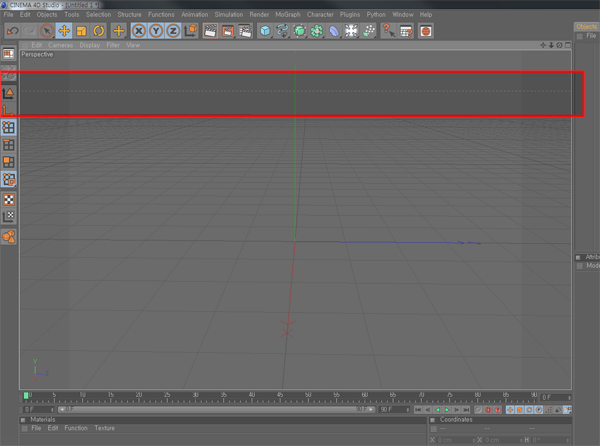Image resolution: width=600 pixels, height=446 pixels.
Task: Click the viewport pan navigation icon
Action: 543,45
